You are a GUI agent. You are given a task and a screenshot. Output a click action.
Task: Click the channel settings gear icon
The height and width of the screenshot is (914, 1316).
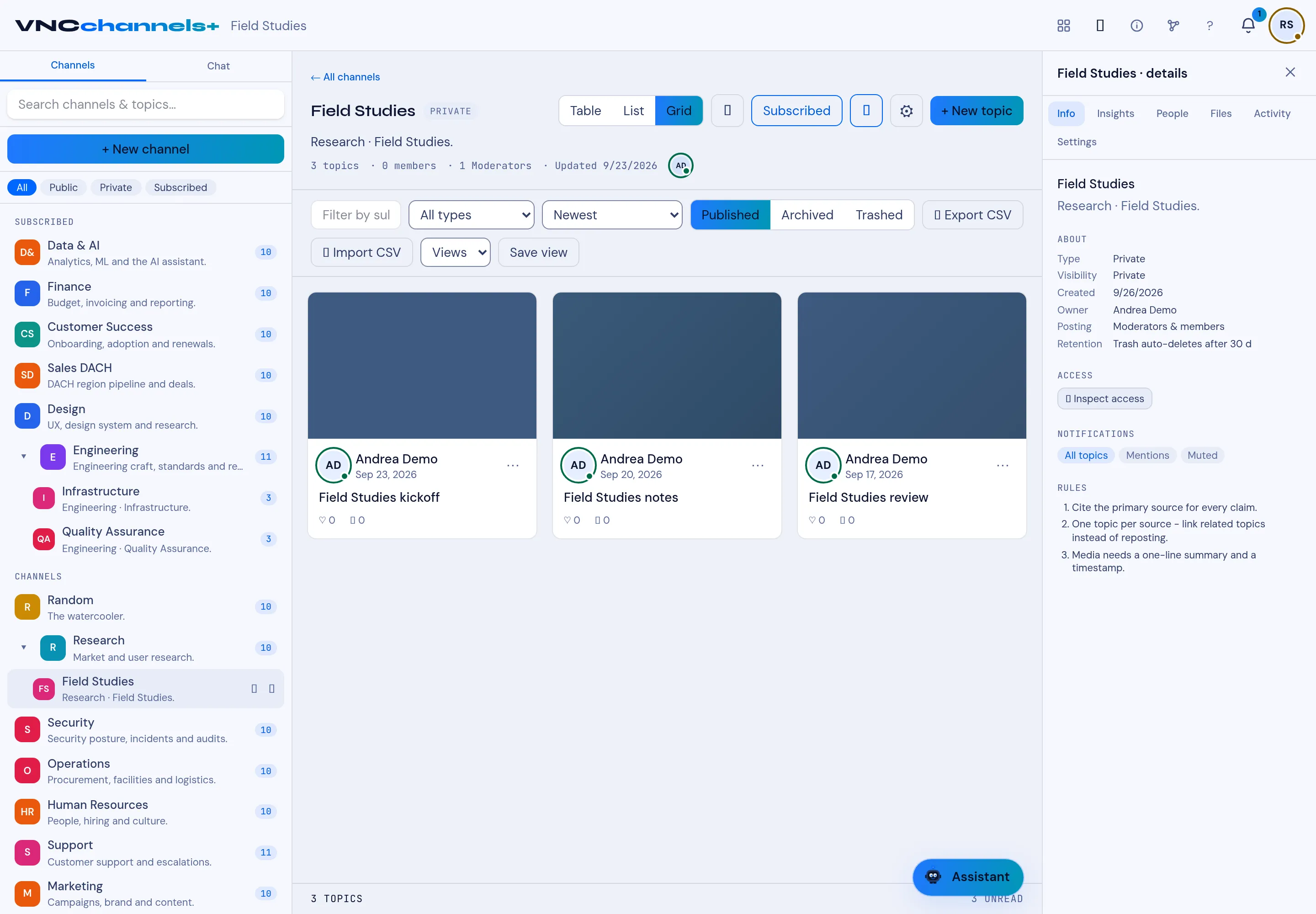pos(906,111)
